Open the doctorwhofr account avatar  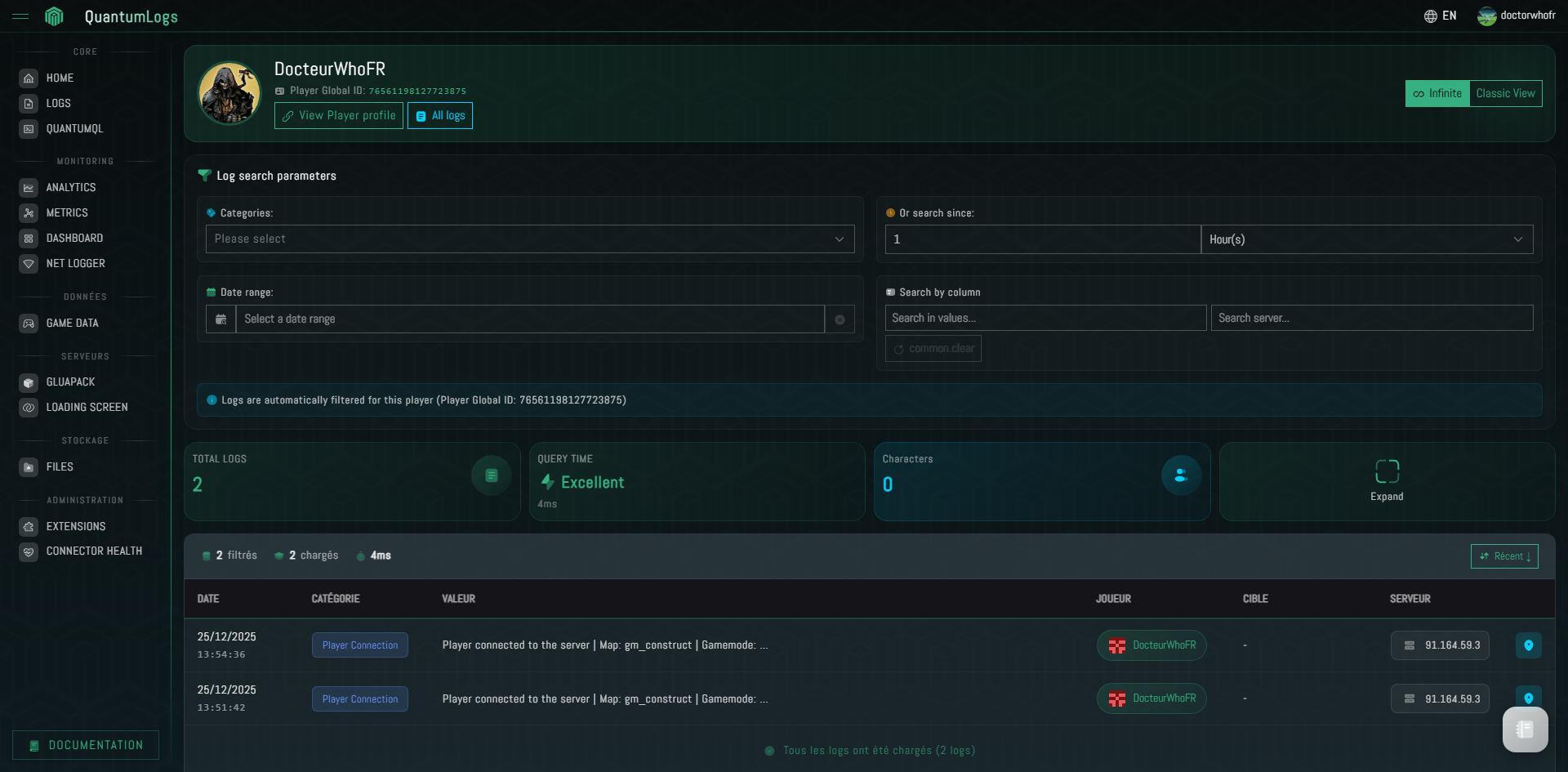1486,16
